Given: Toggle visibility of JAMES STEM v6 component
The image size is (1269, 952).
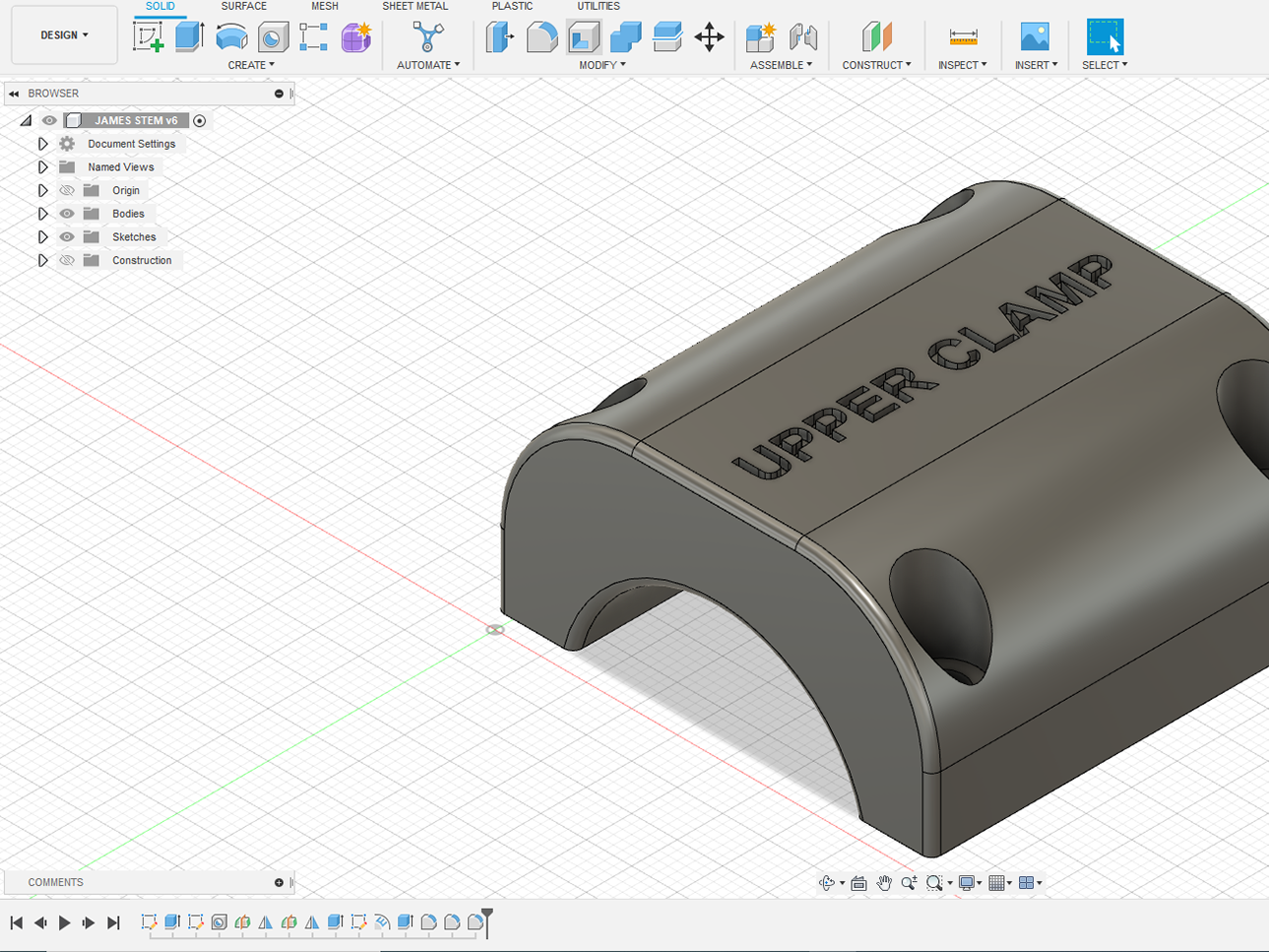Looking at the screenshot, I should click(x=49, y=120).
